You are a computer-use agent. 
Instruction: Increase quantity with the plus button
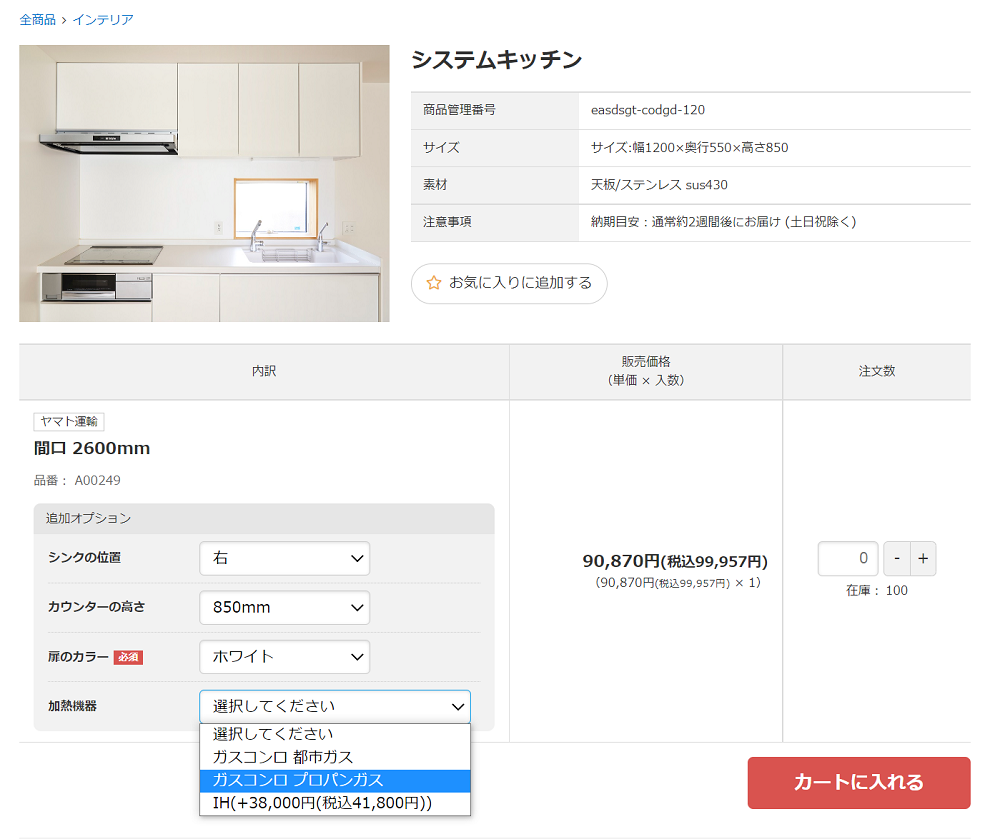tap(923, 558)
